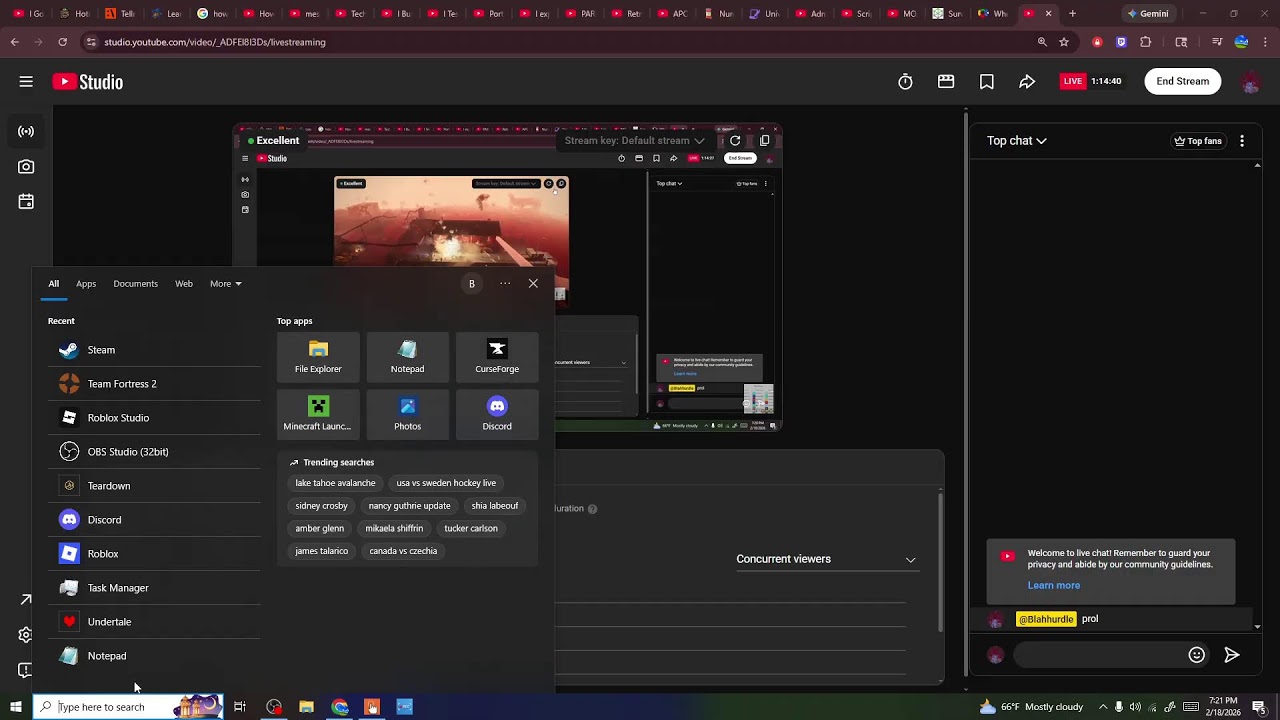Open the stream timer icon in Studio header

(905, 82)
